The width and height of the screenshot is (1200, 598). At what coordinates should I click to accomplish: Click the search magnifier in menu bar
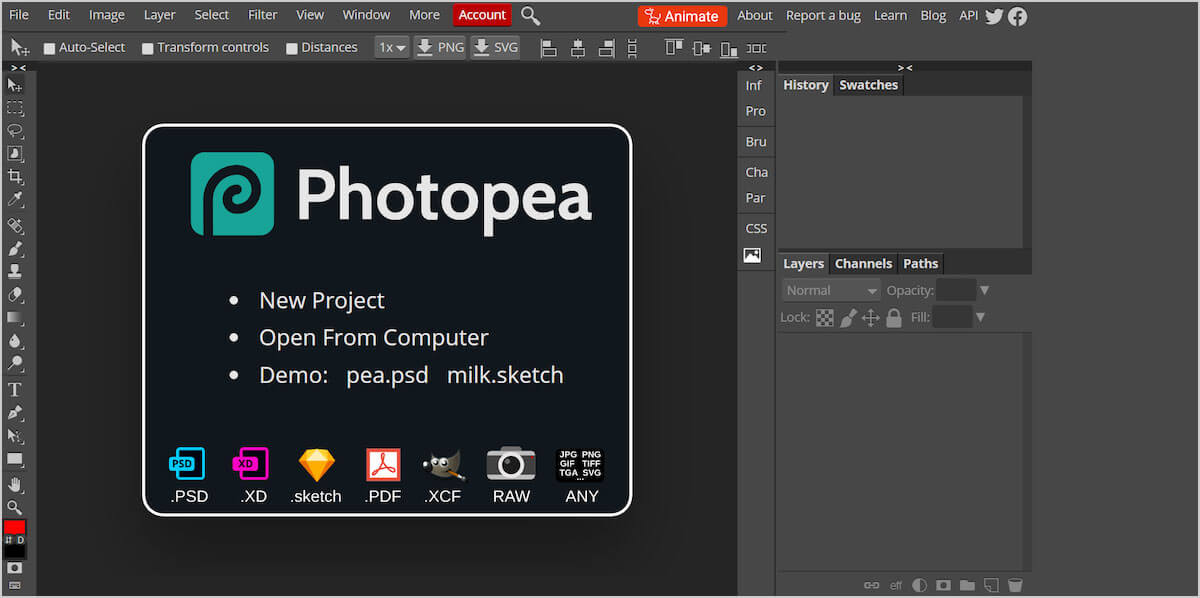tap(531, 15)
